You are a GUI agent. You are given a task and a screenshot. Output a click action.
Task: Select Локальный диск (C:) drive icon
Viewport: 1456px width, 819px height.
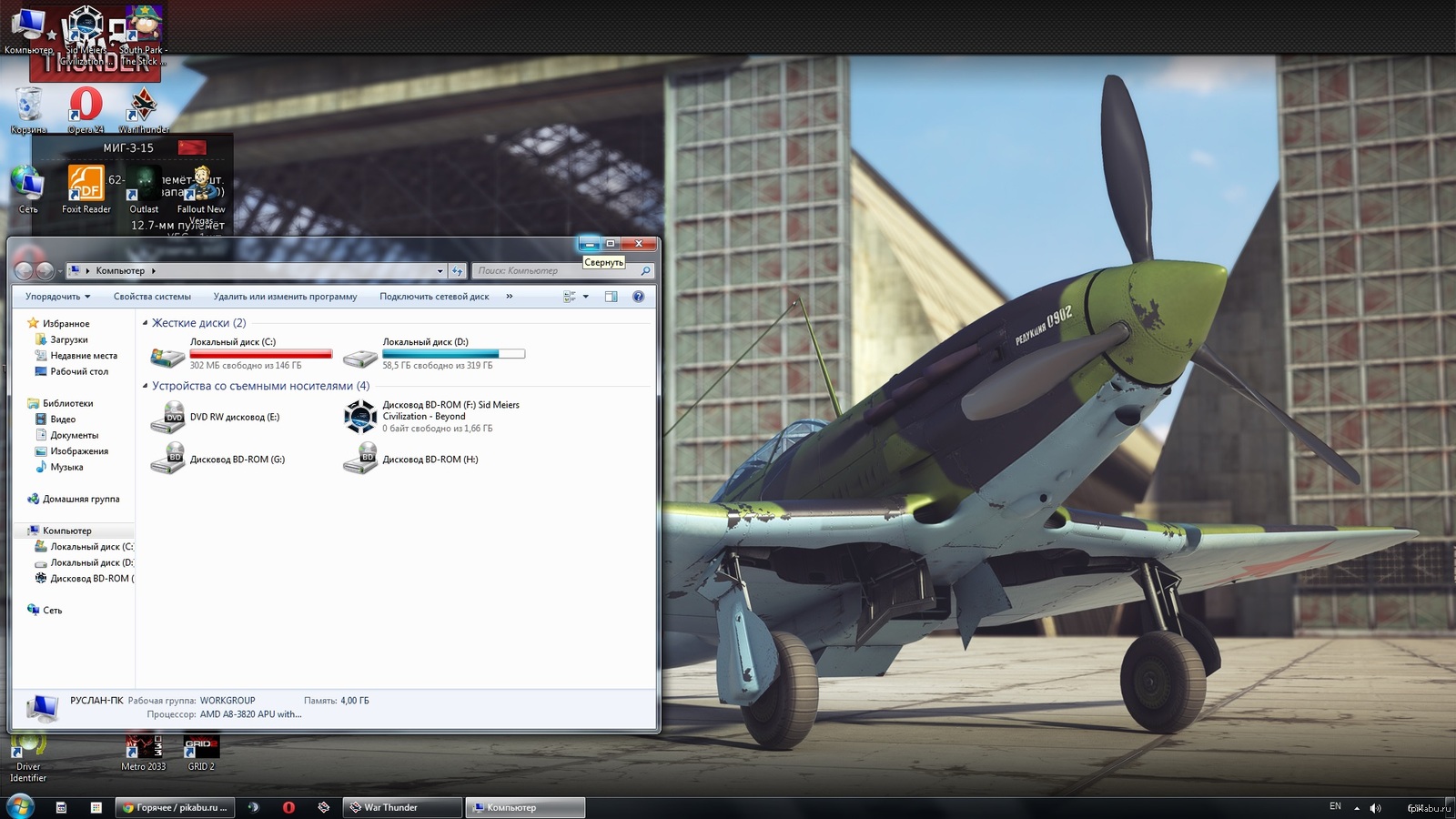(167, 355)
